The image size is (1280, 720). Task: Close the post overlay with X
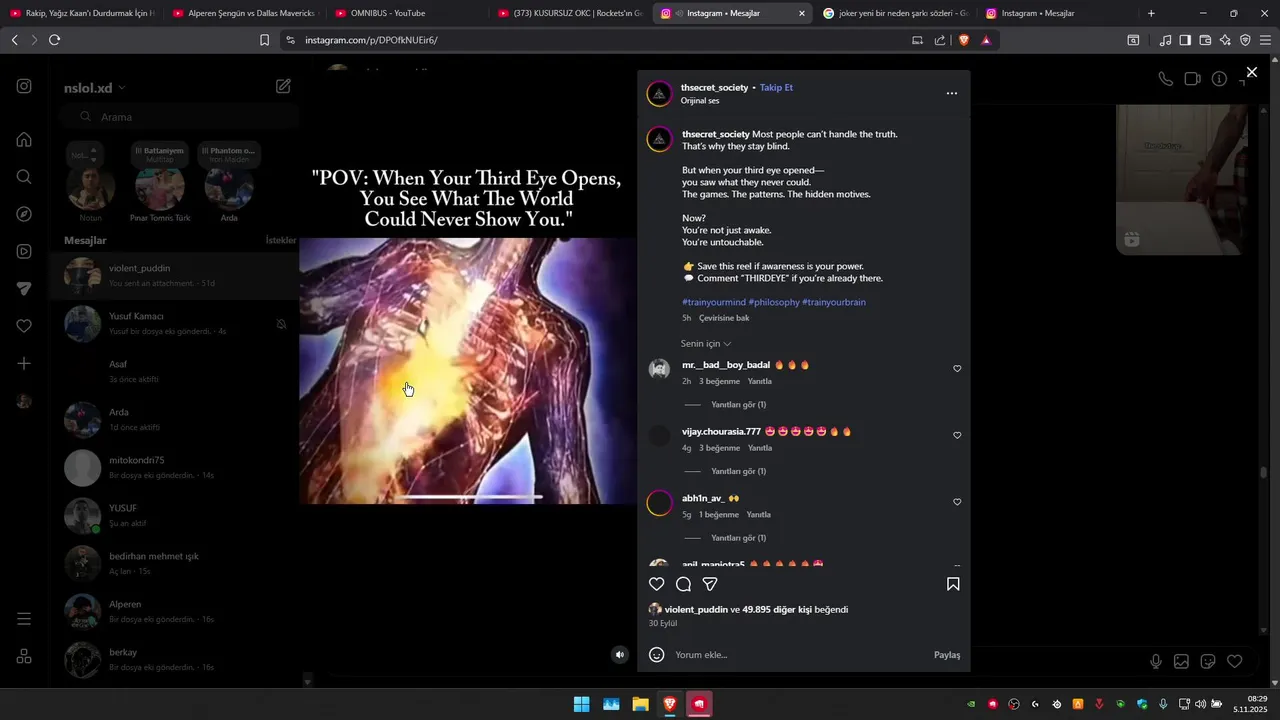point(1251,72)
